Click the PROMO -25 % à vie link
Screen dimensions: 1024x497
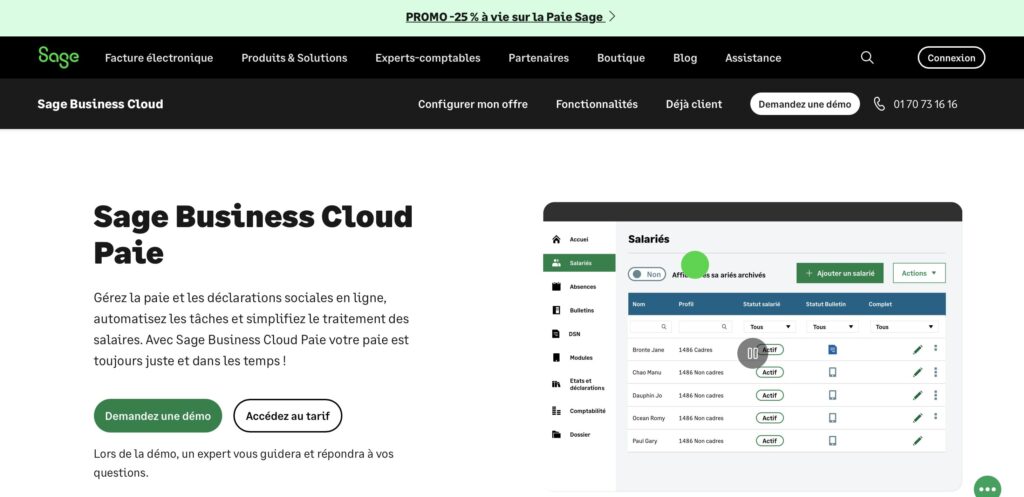point(504,17)
